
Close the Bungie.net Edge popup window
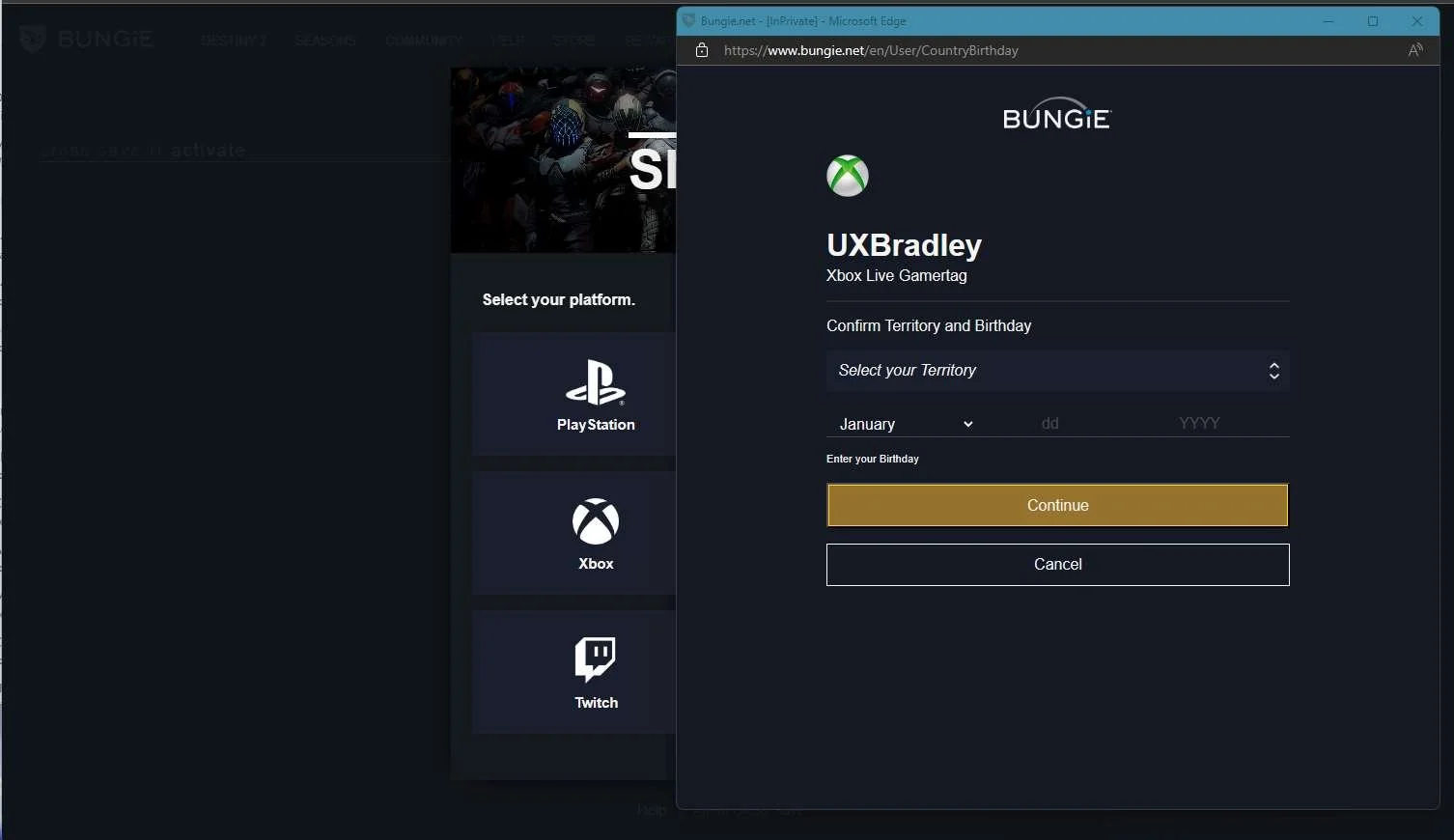click(x=1417, y=21)
